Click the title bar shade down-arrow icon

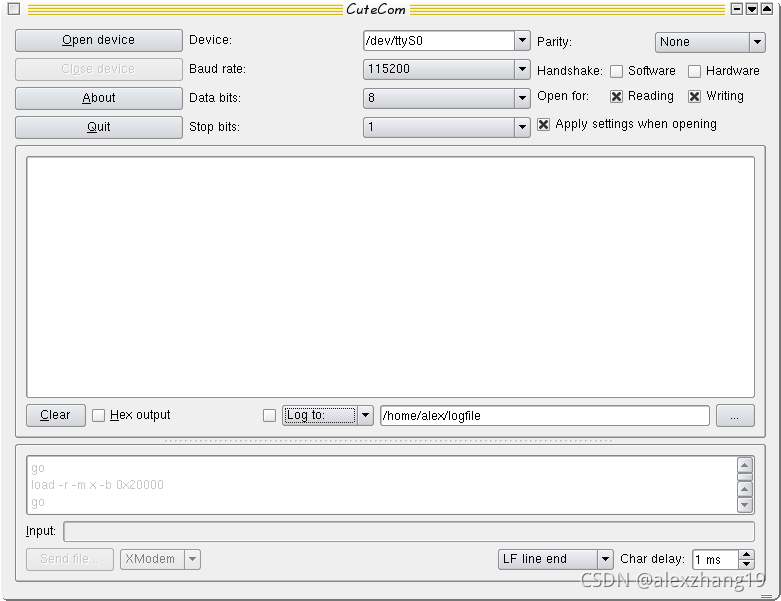click(752, 9)
